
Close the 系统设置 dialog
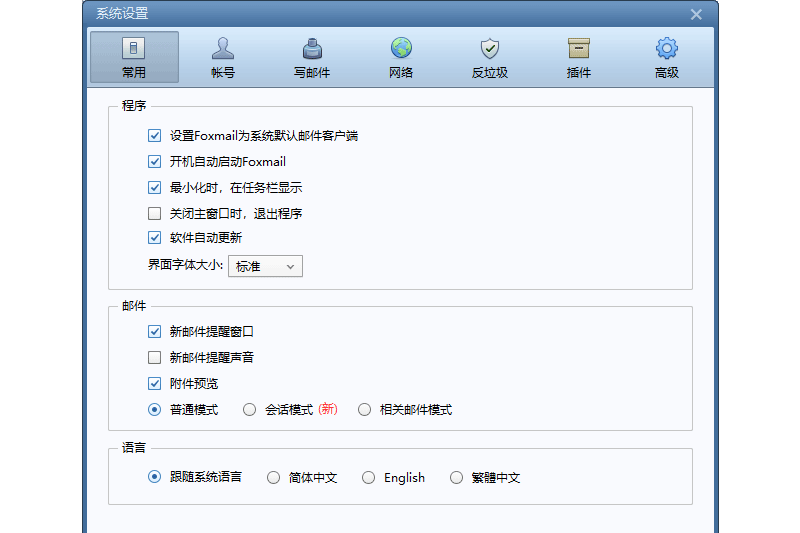[696, 14]
